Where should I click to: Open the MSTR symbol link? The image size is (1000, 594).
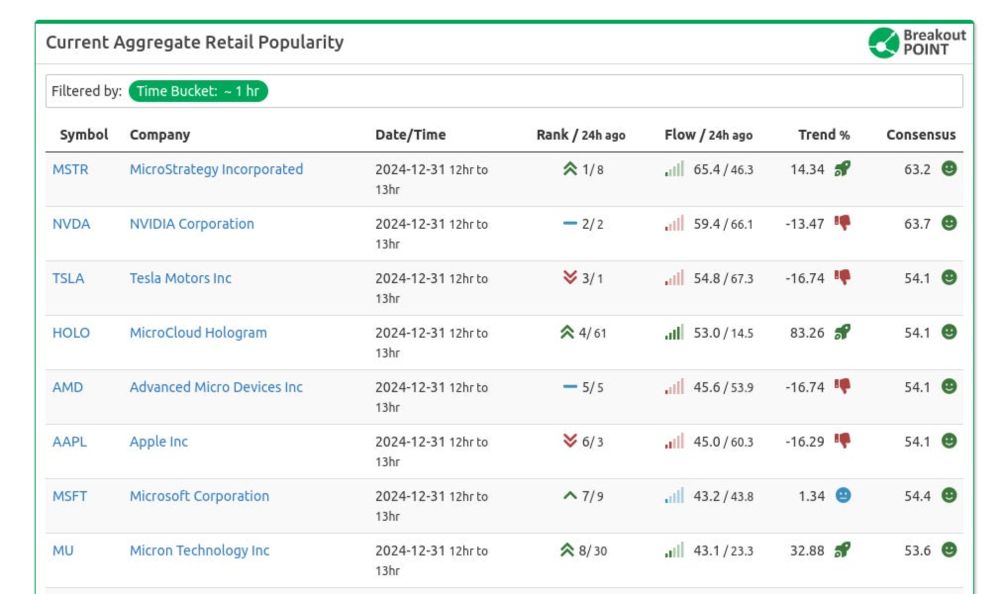click(70, 169)
